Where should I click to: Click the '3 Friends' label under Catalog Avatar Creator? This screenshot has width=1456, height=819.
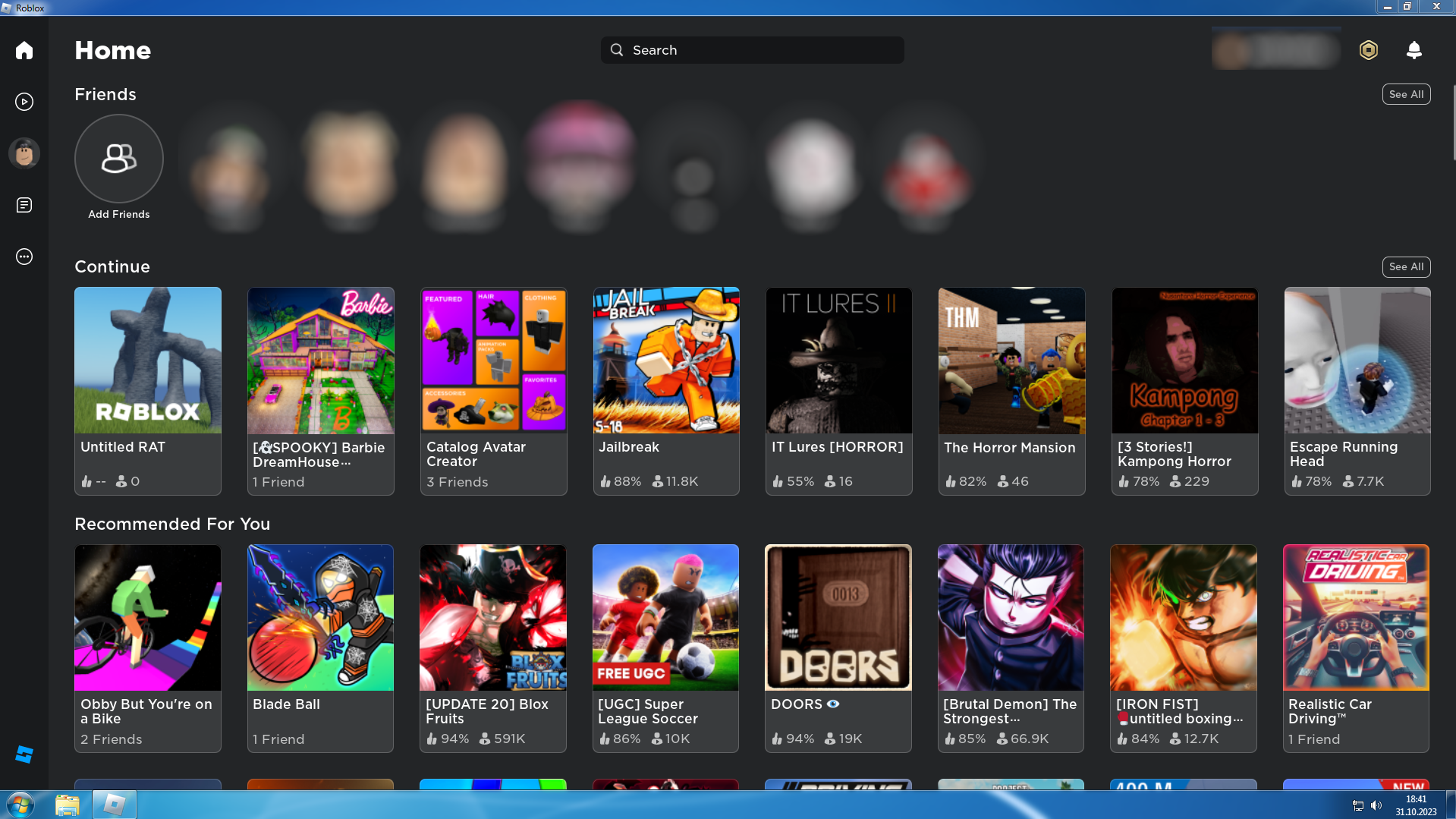(x=458, y=482)
